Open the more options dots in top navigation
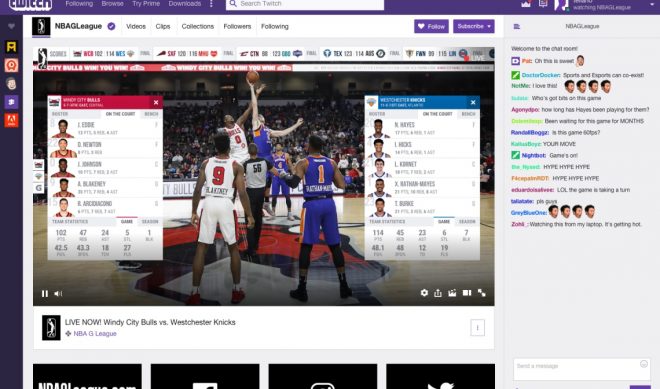Viewport: 660px width, 389px height. 211,4
